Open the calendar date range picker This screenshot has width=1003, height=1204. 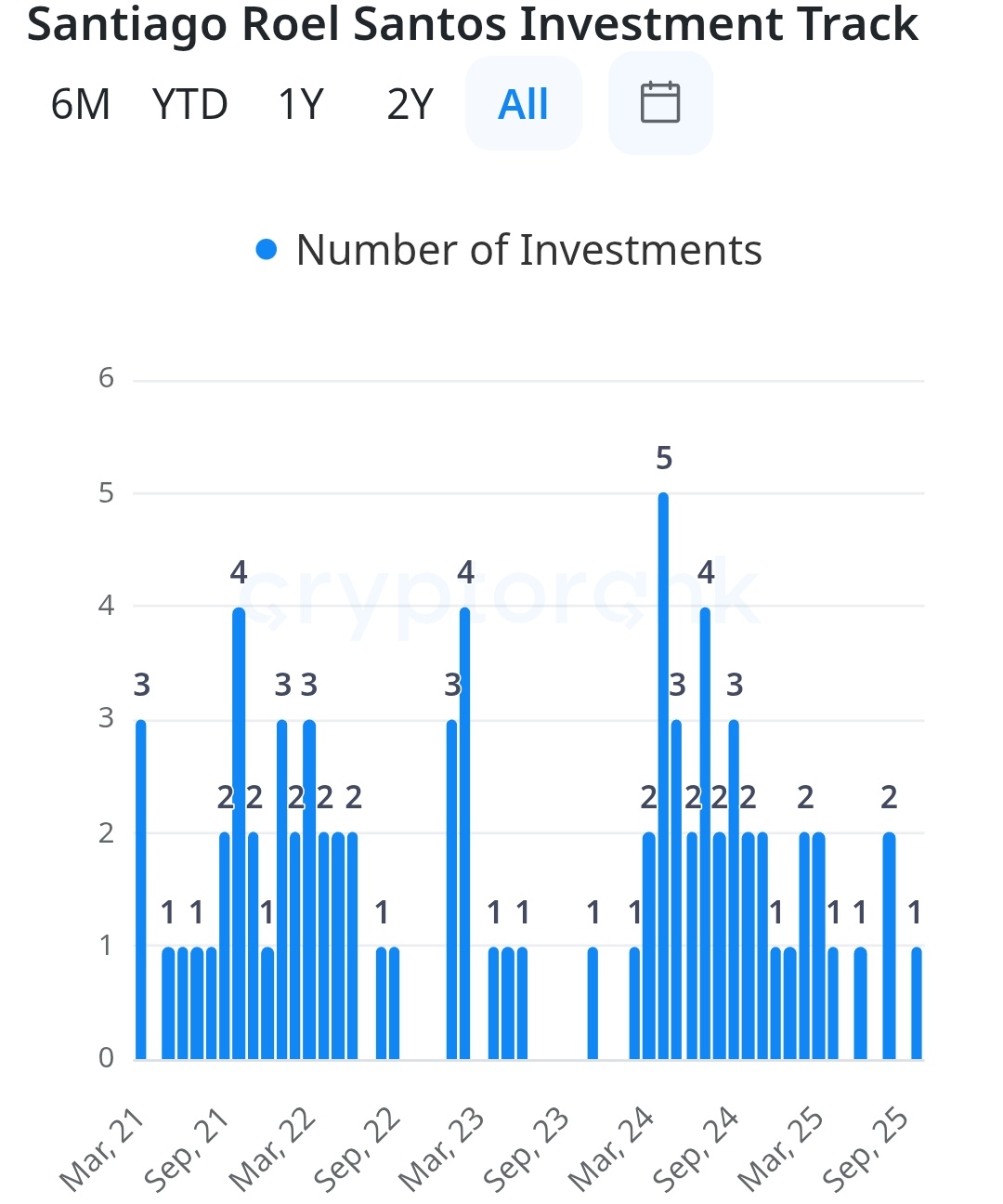point(660,103)
